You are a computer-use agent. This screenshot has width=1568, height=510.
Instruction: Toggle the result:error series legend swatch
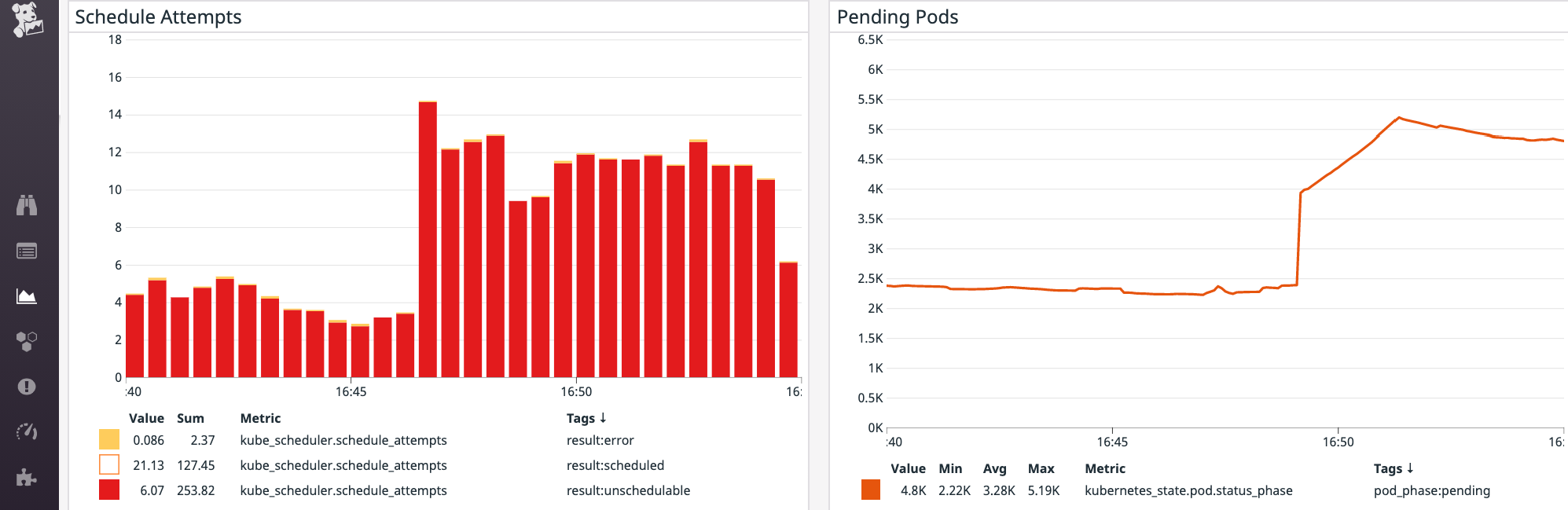(x=108, y=440)
